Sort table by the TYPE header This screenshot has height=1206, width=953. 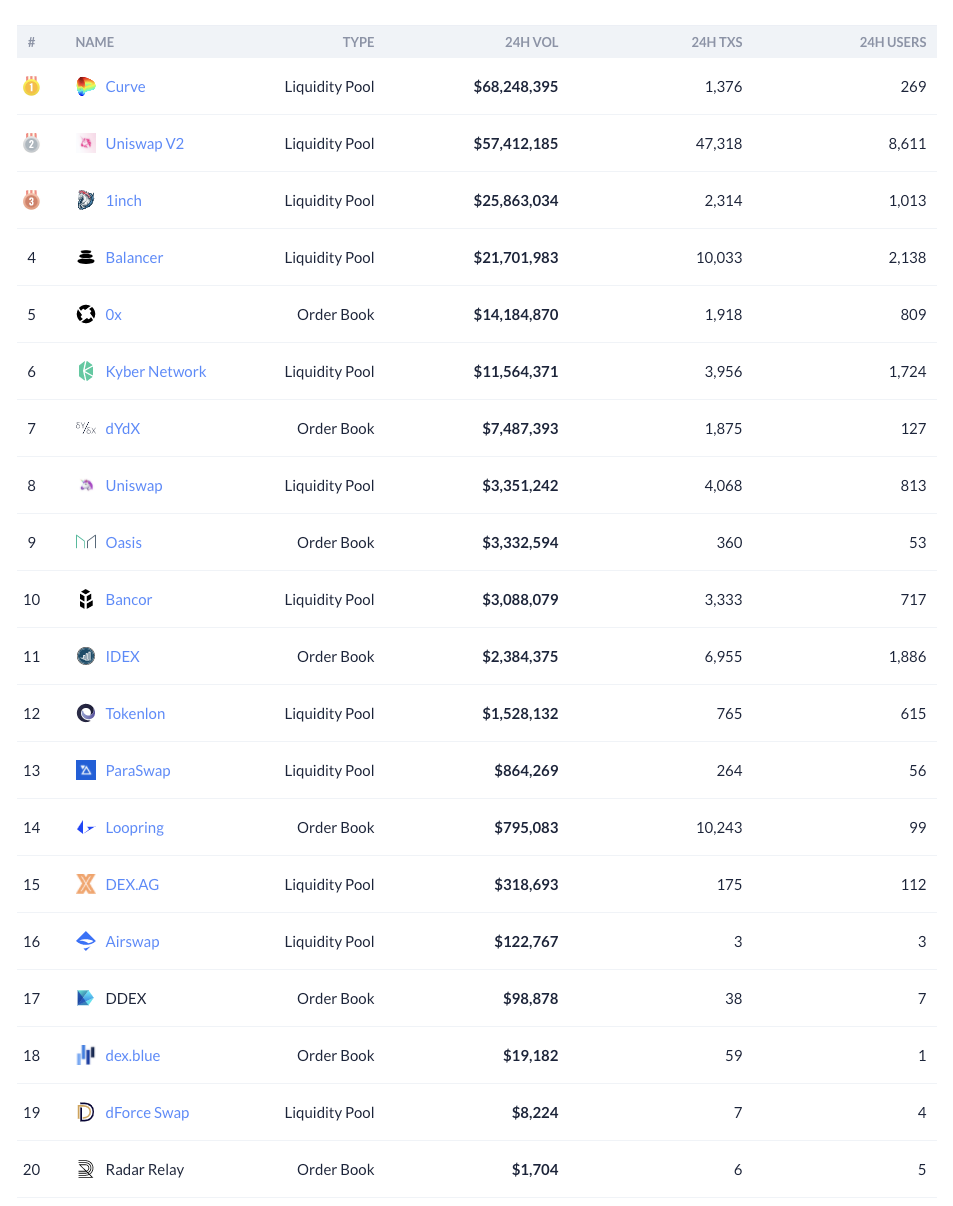click(x=358, y=42)
